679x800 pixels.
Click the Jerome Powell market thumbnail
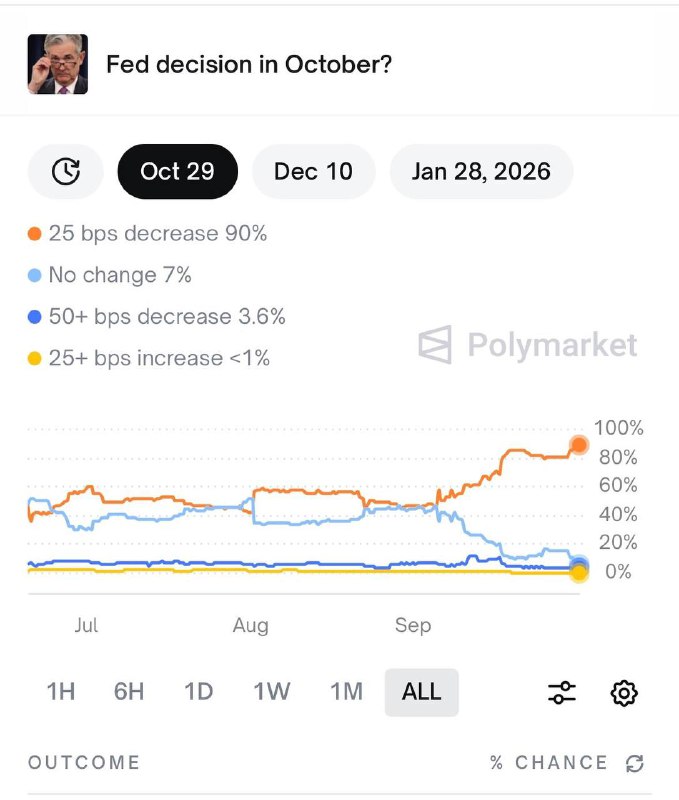[x=55, y=63]
